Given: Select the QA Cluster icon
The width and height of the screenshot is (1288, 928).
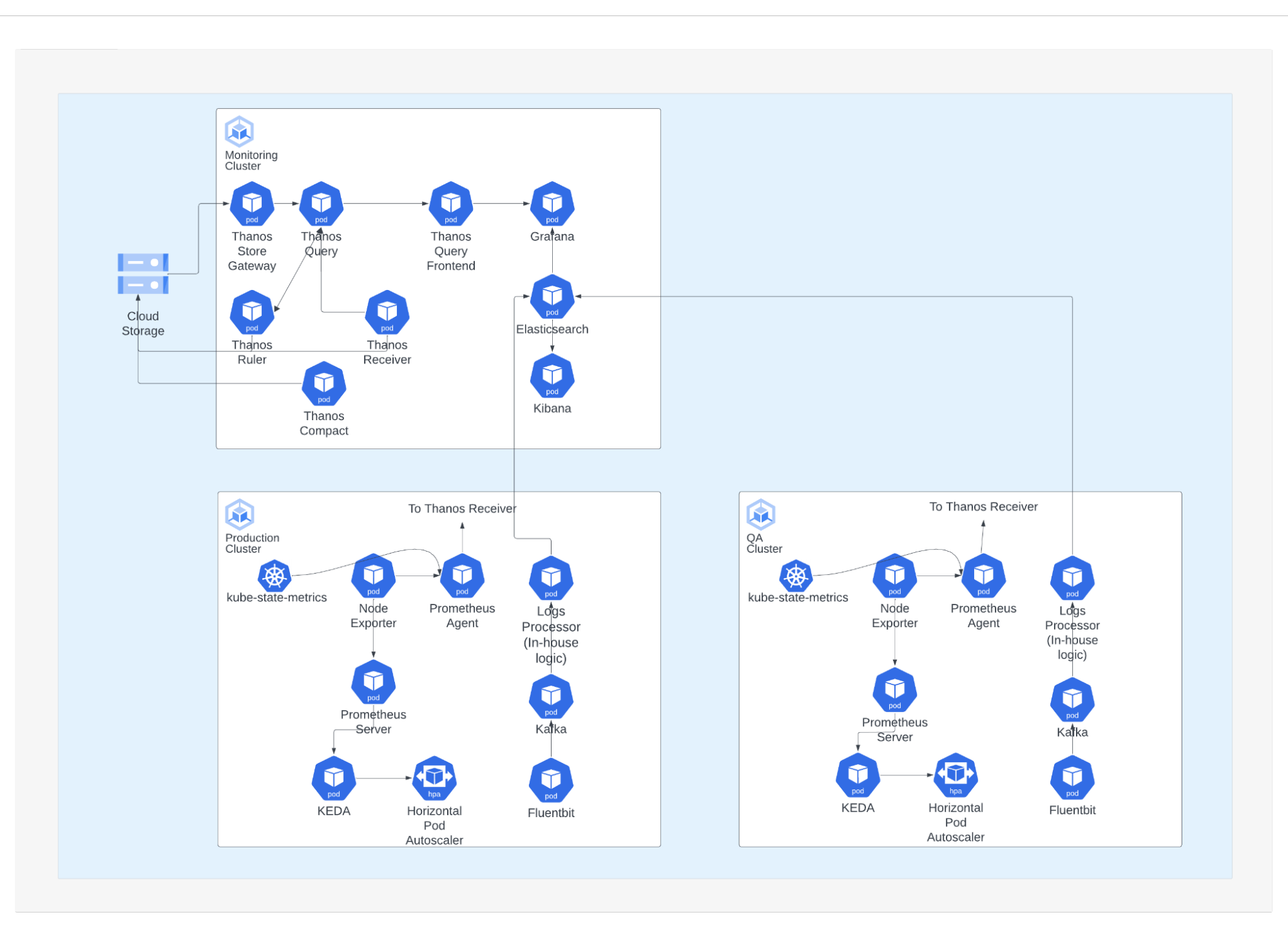Looking at the screenshot, I should coord(761,514).
